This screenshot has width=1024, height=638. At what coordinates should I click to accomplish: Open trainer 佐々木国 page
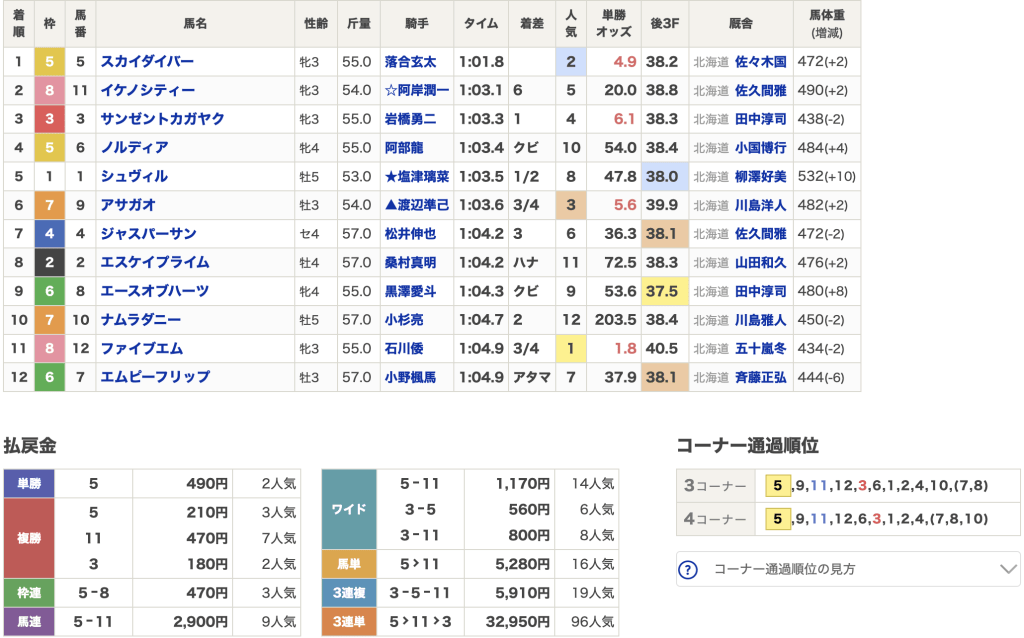tap(760, 61)
